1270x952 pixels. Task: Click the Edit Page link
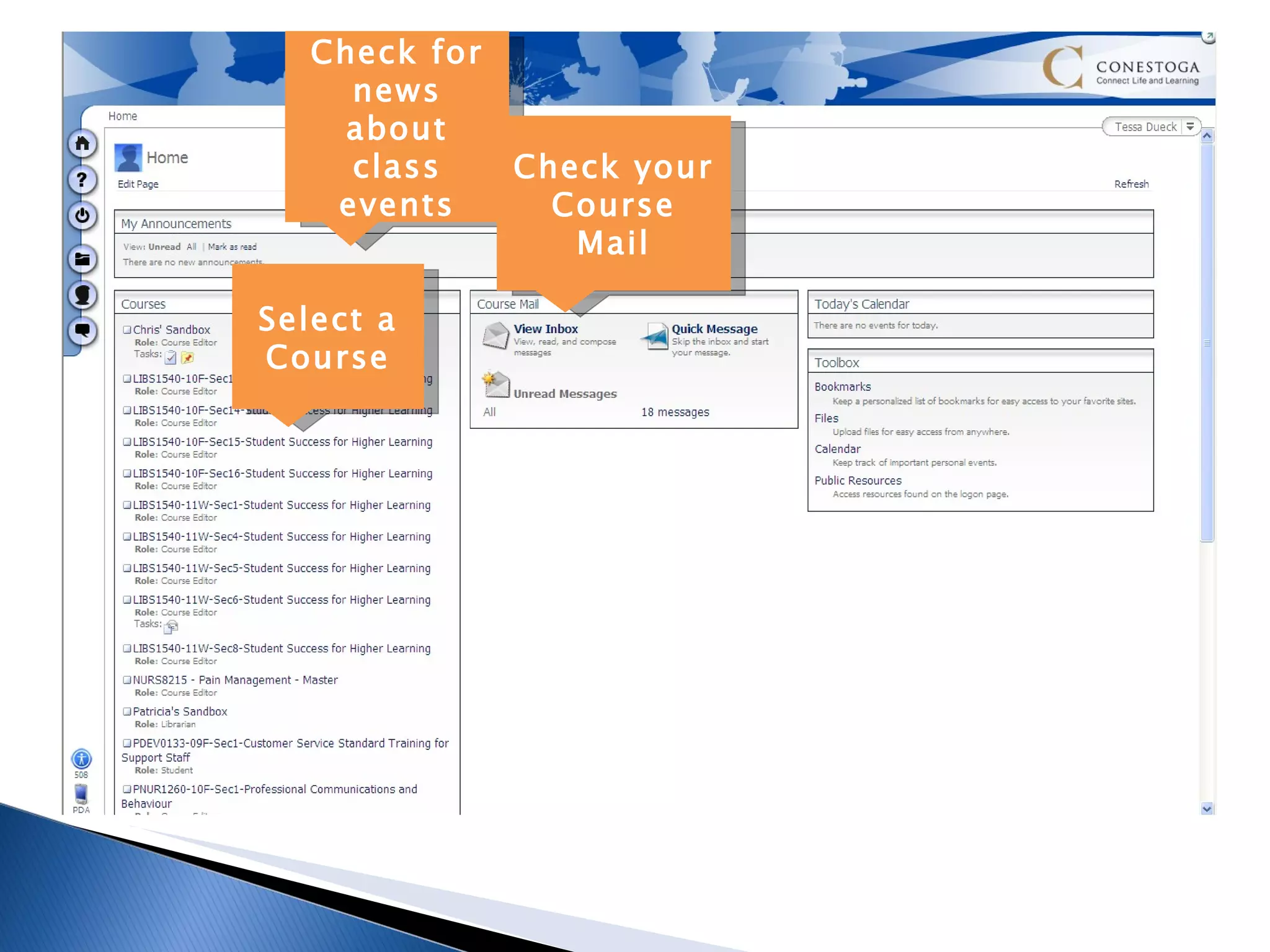tap(138, 184)
